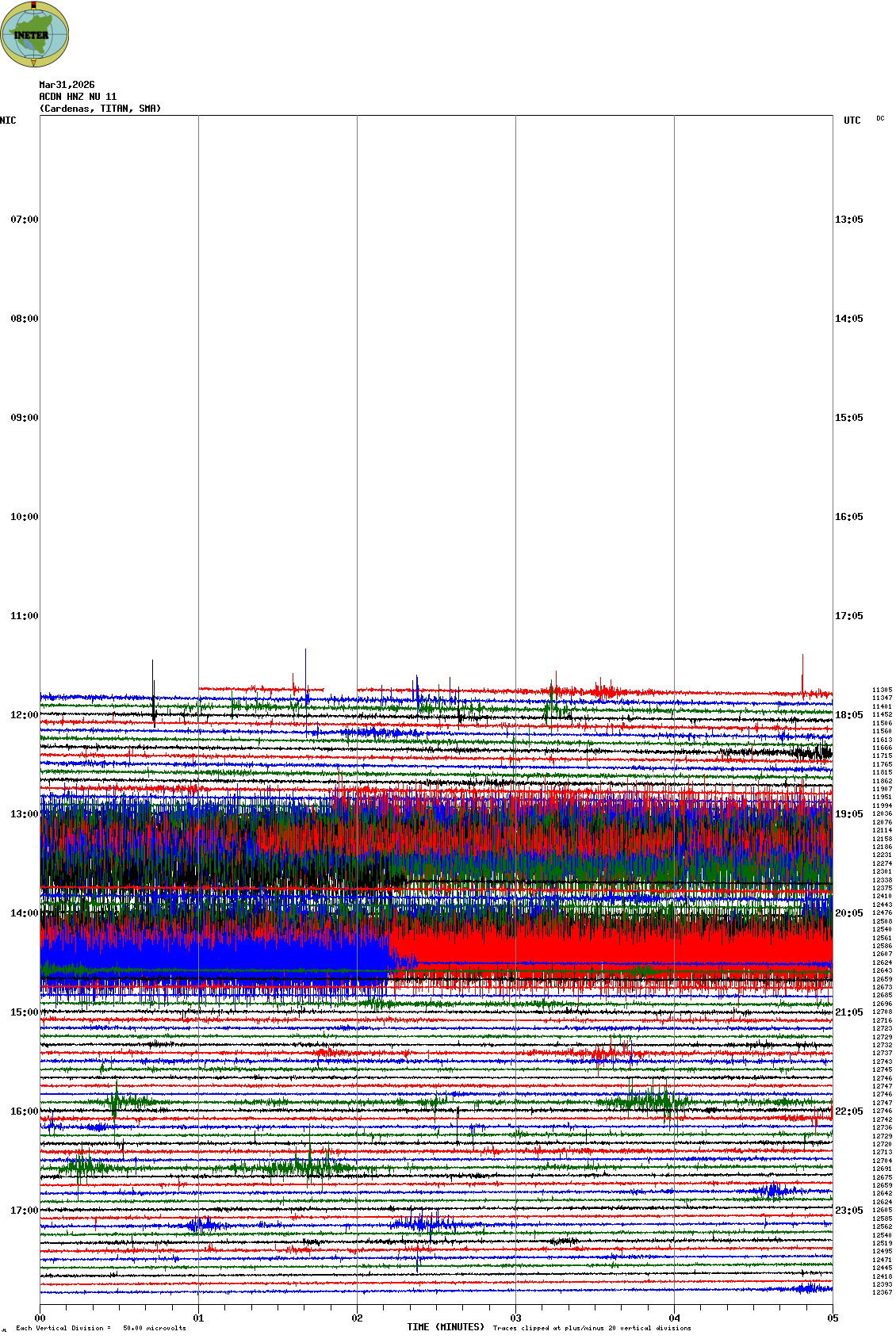Image resolution: width=896 pixels, height=1339 pixels.
Task: Click minute 05 on the time axis
Action: click(833, 1318)
